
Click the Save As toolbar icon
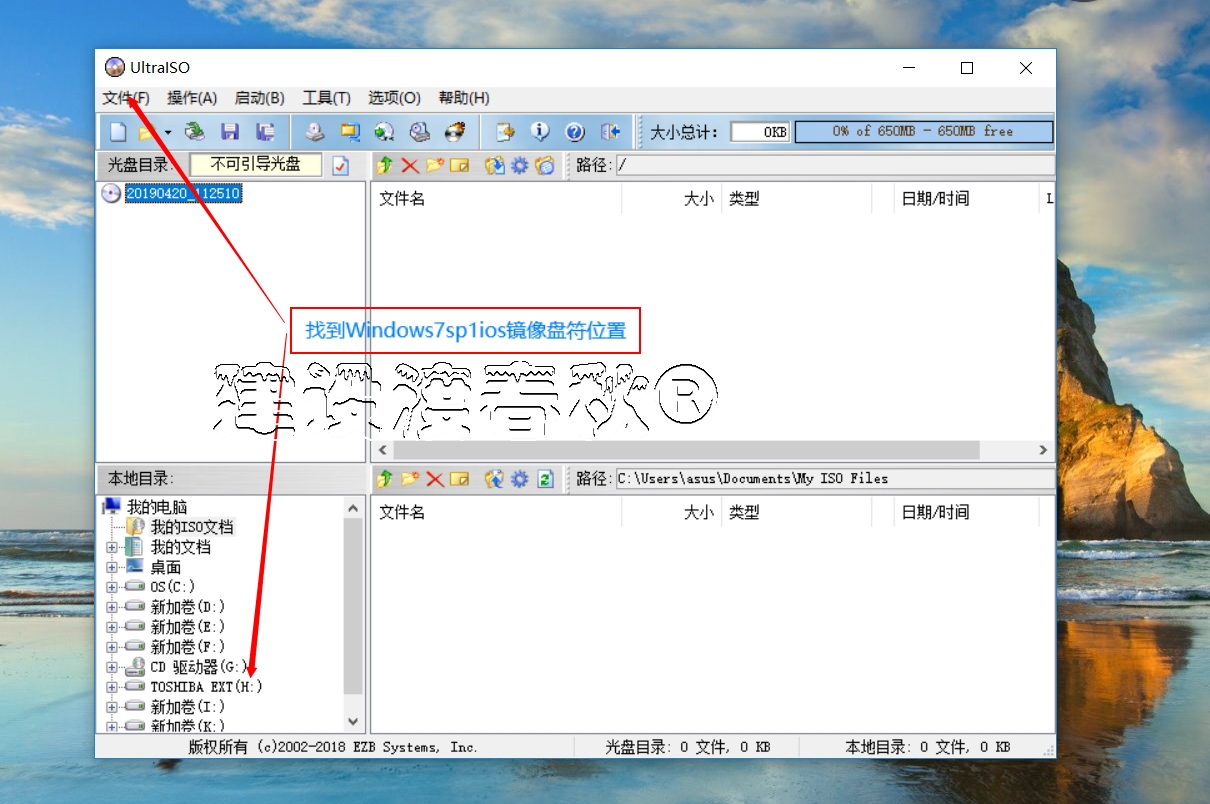(263, 131)
